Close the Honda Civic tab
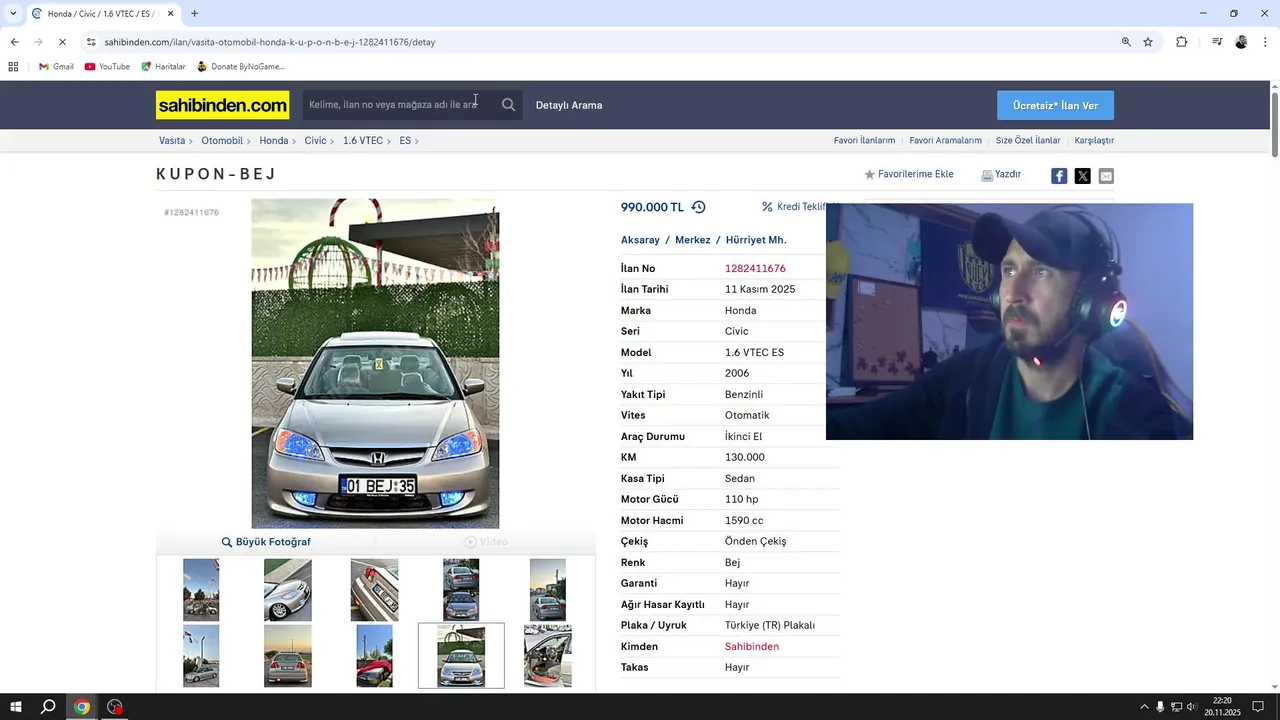The height and width of the screenshot is (720, 1280). [171, 14]
